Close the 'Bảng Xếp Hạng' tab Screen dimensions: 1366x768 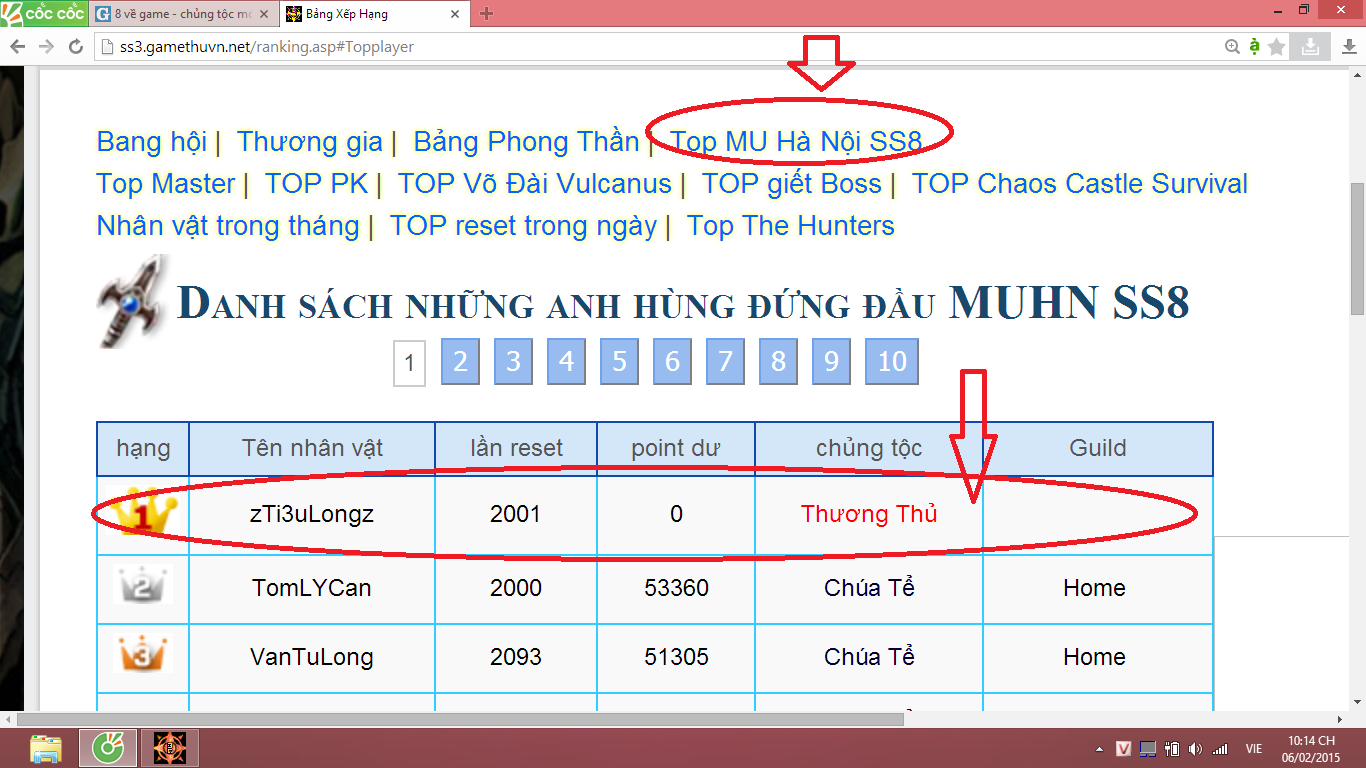point(455,14)
